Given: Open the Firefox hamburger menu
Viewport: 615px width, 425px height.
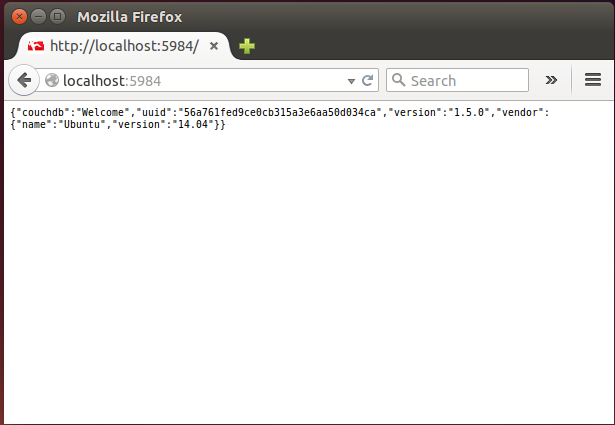Looking at the screenshot, I should click(x=592, y=80).
